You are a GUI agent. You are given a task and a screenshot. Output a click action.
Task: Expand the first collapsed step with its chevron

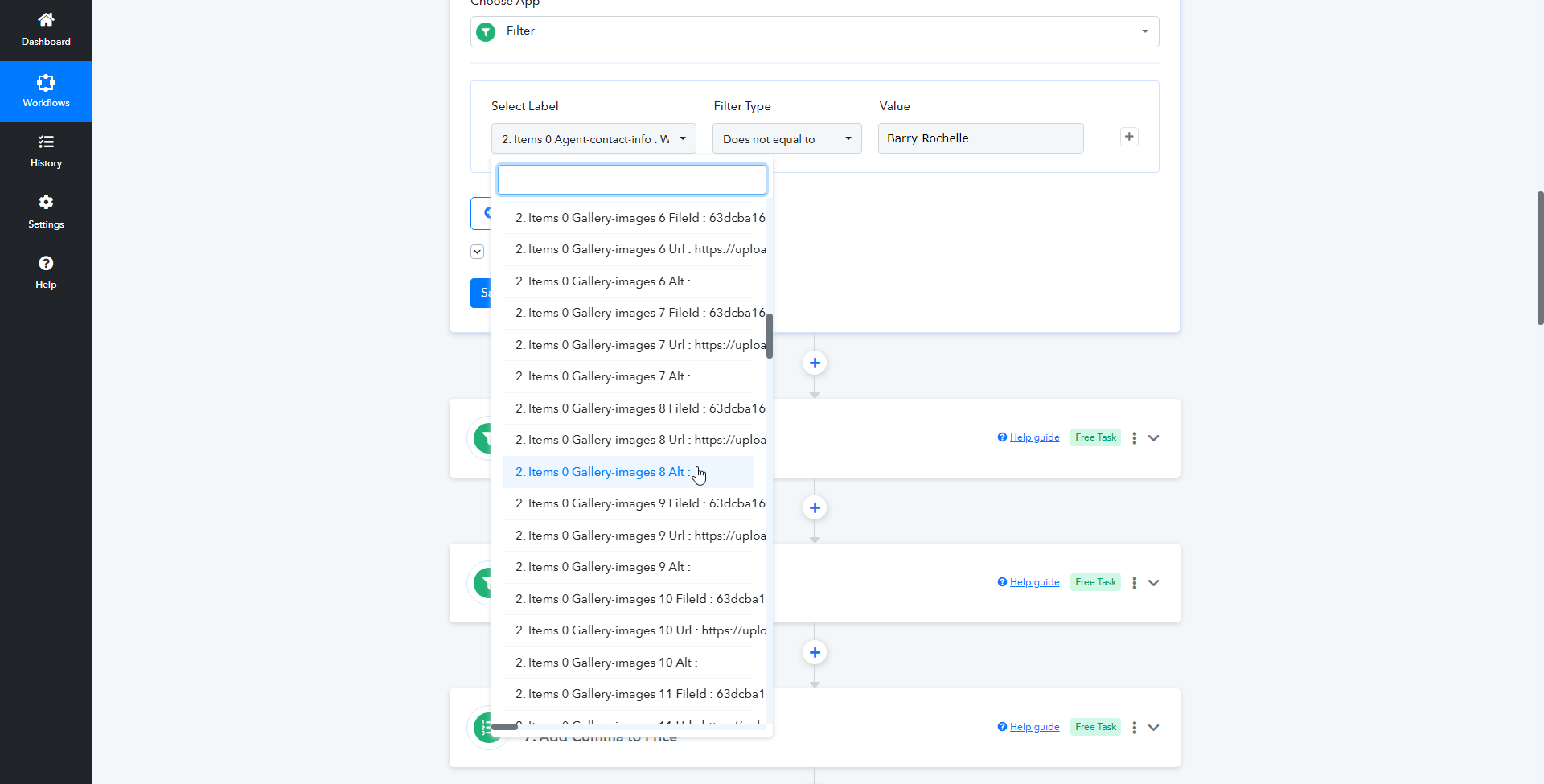1154,438
